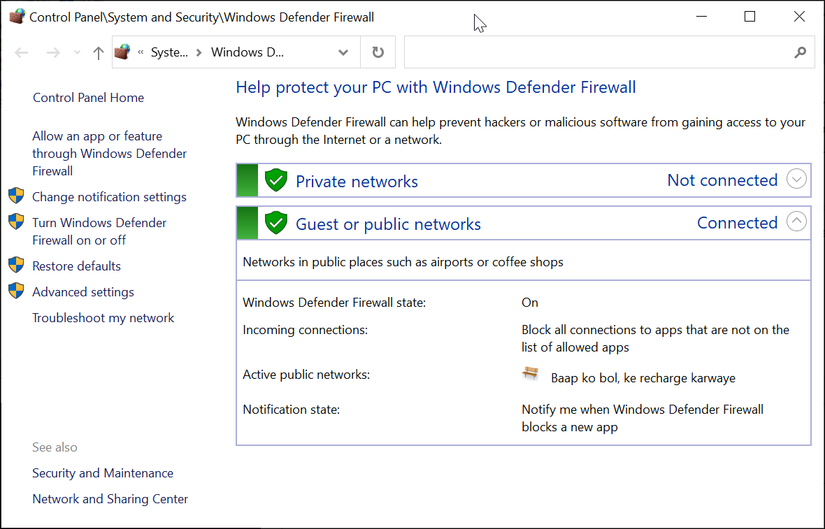Open Change notification settings
825x529 pixels.
click(x=109, y=197)
